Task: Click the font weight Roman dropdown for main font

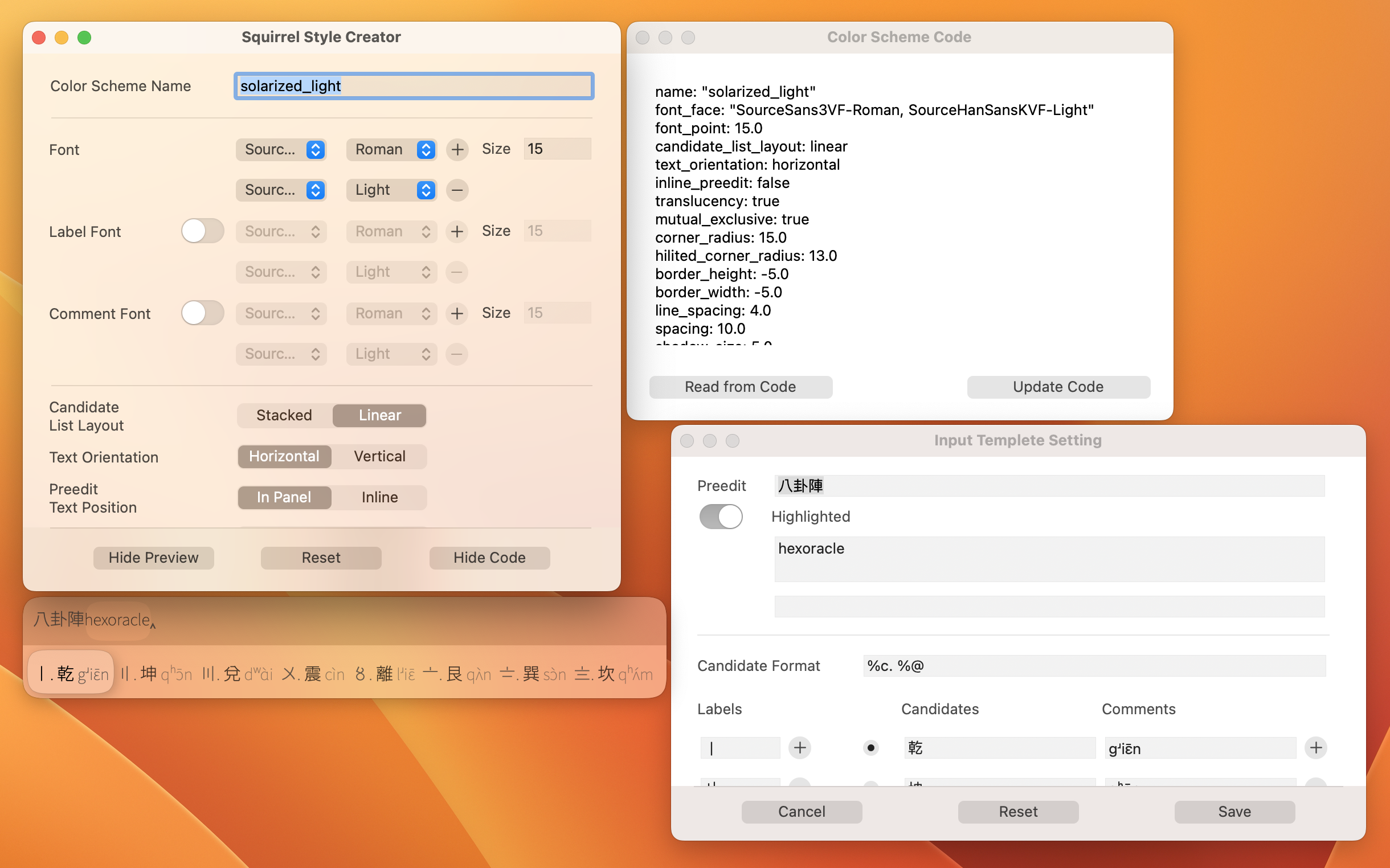Action: click(390, 149)
